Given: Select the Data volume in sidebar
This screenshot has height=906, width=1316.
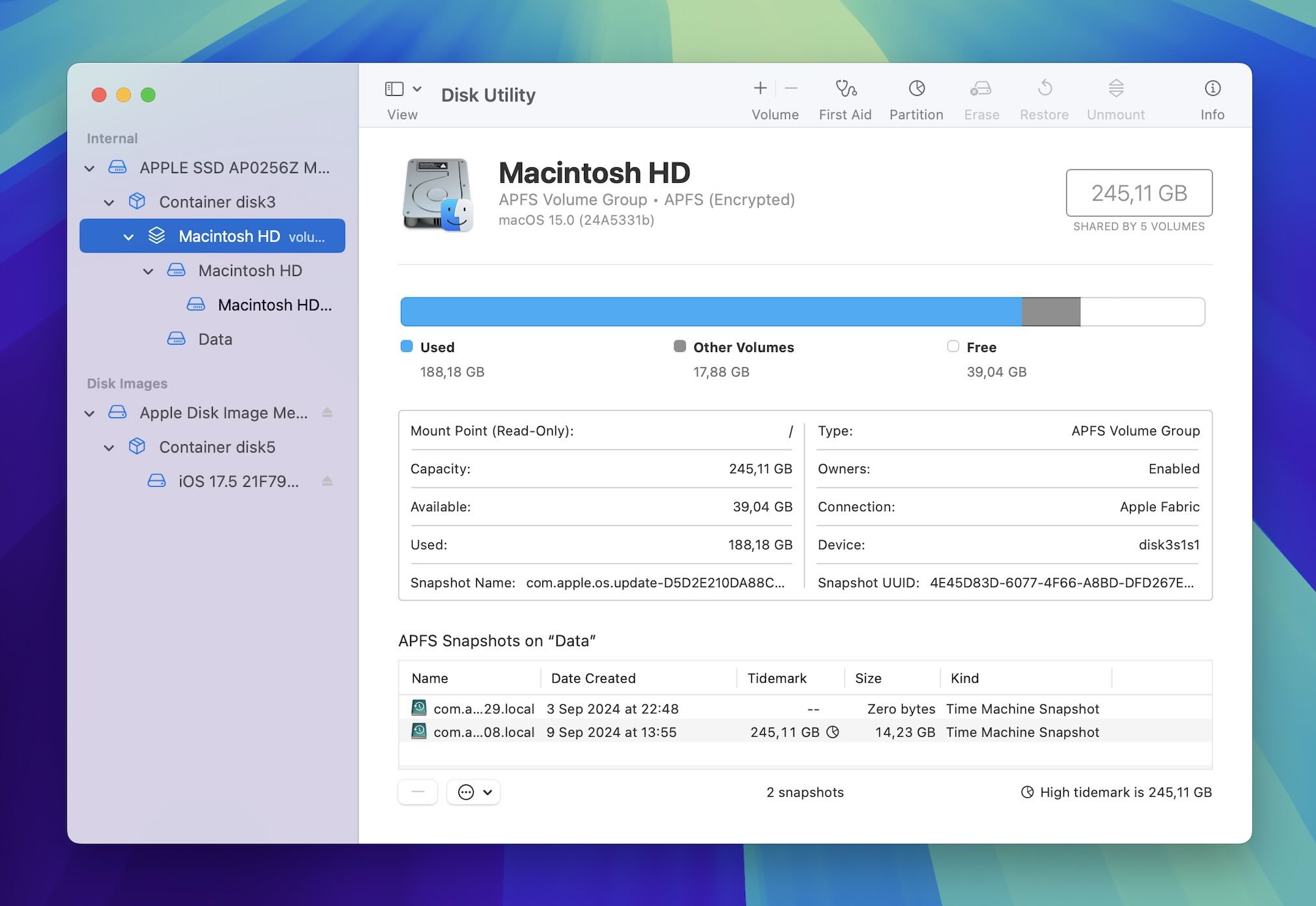Looking at the screenshot, I should pyautogui.click(x=214, y=339).
